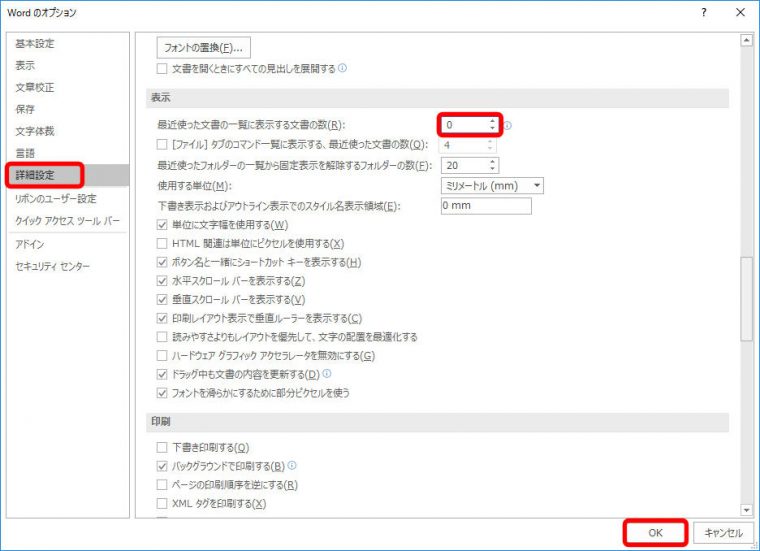This screenshot has height=551, width=760.
Task: Confirm with the OK button
Action: click(655, 533)
